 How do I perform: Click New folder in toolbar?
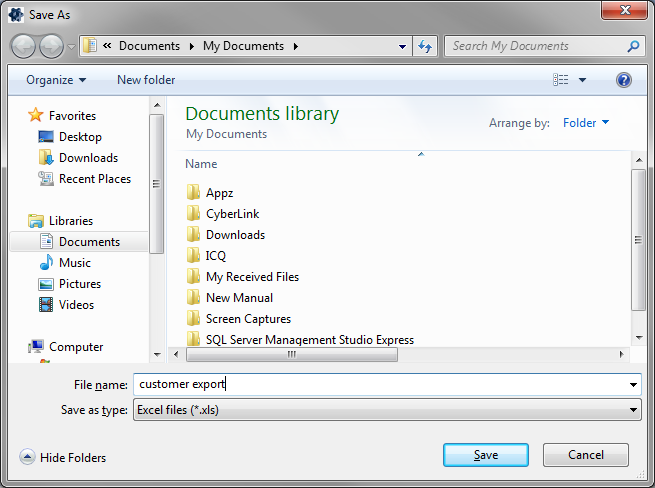point(146,80)
